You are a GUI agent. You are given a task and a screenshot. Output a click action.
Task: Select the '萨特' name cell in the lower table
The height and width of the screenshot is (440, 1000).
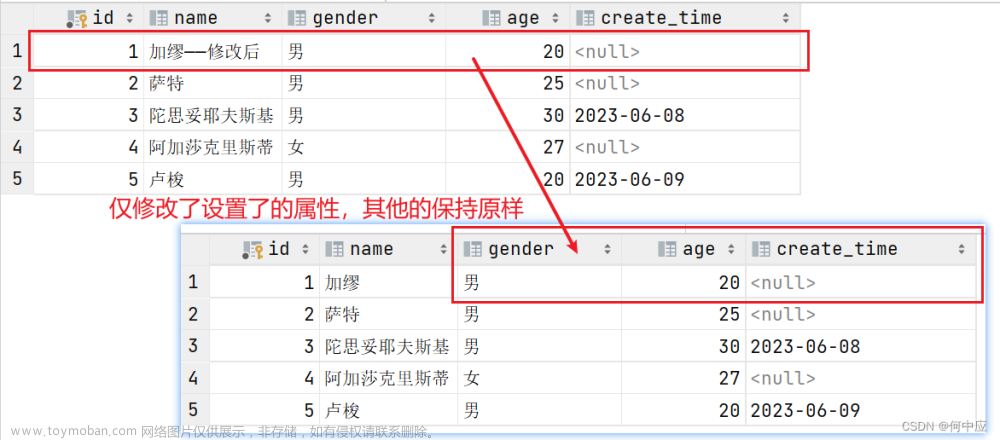(x=388, y=314)
